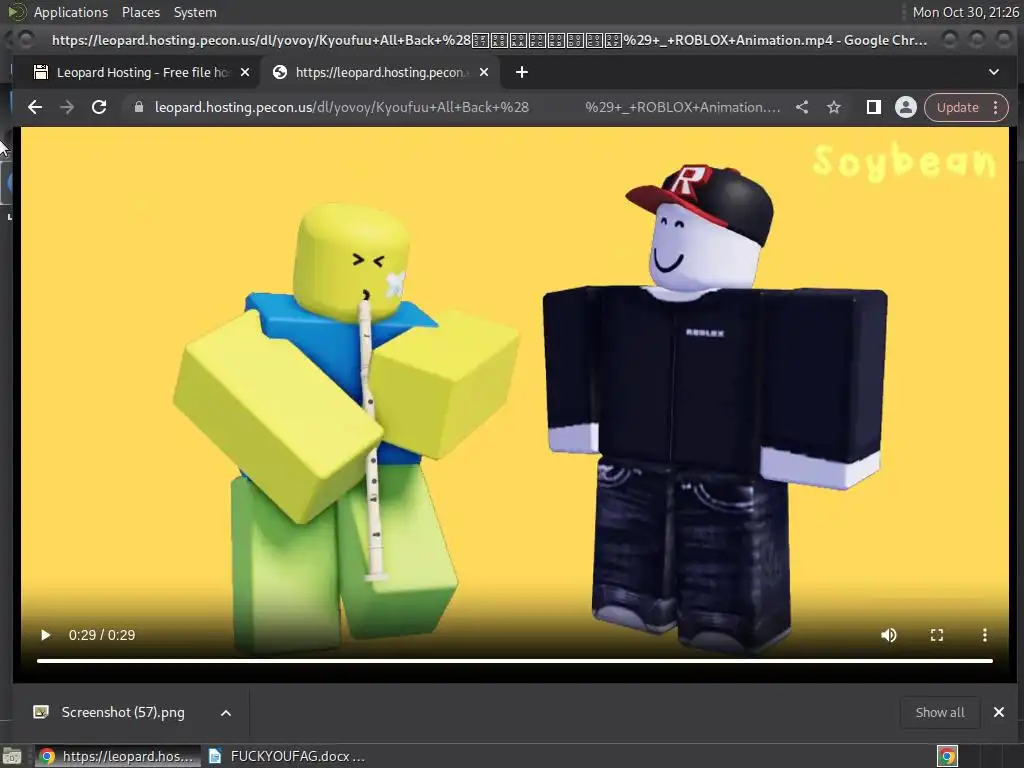The image size is (1024, 768).
Task: Mute the video volume
Action: point(889,635)
